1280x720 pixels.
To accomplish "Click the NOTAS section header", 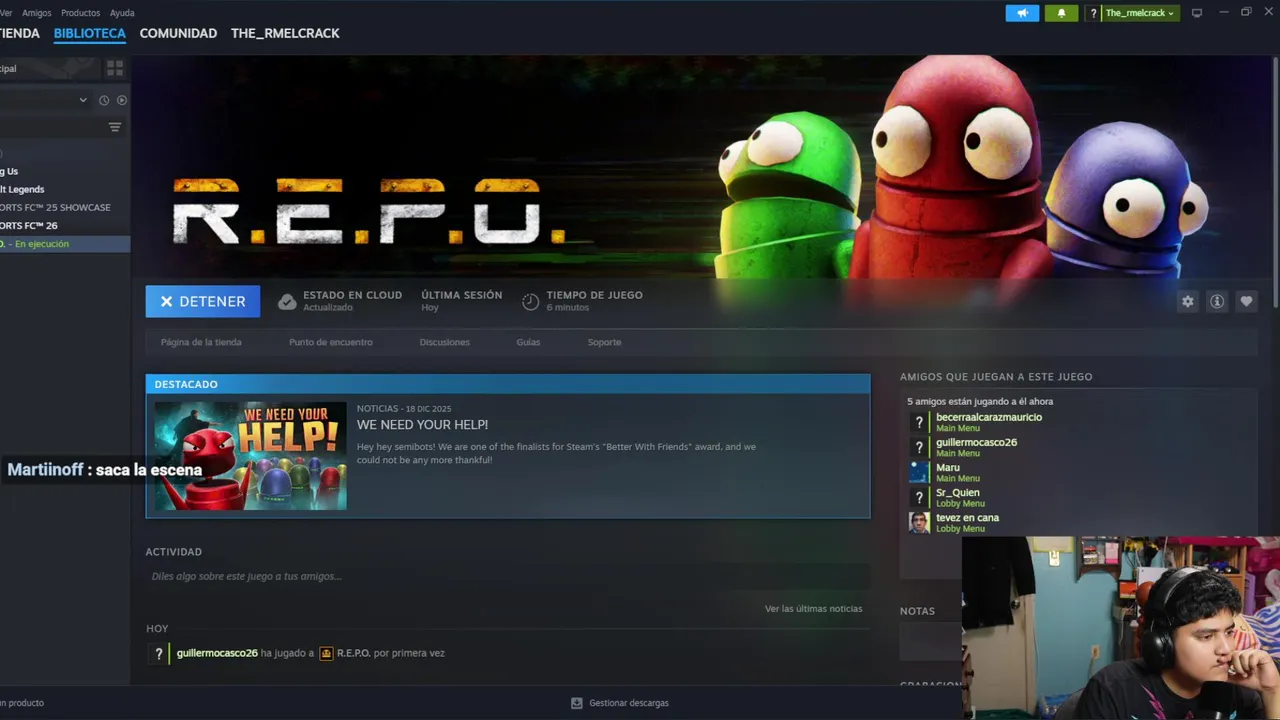I will 917,611.
